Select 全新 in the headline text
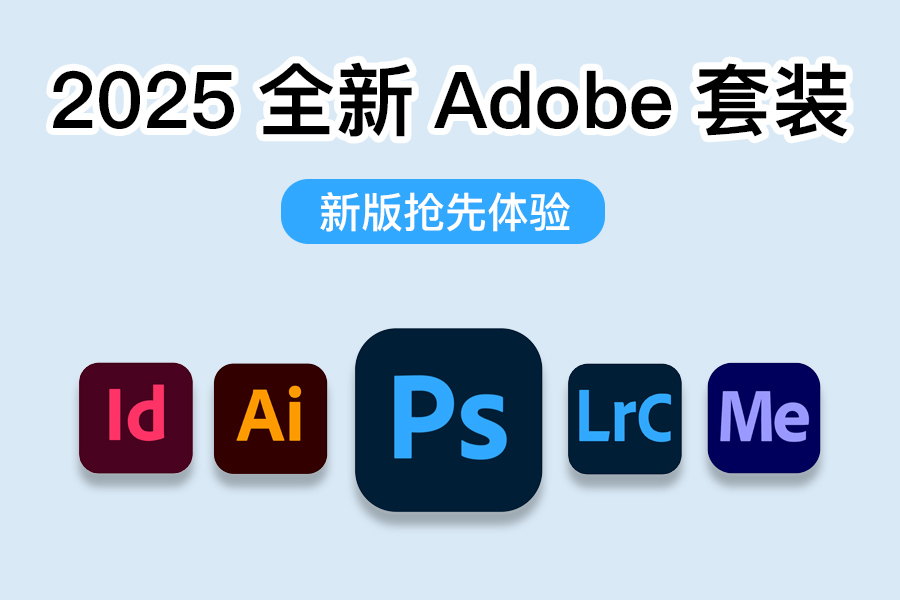The width and height of the screenshot is (900, 600). [x=336, y=99]
